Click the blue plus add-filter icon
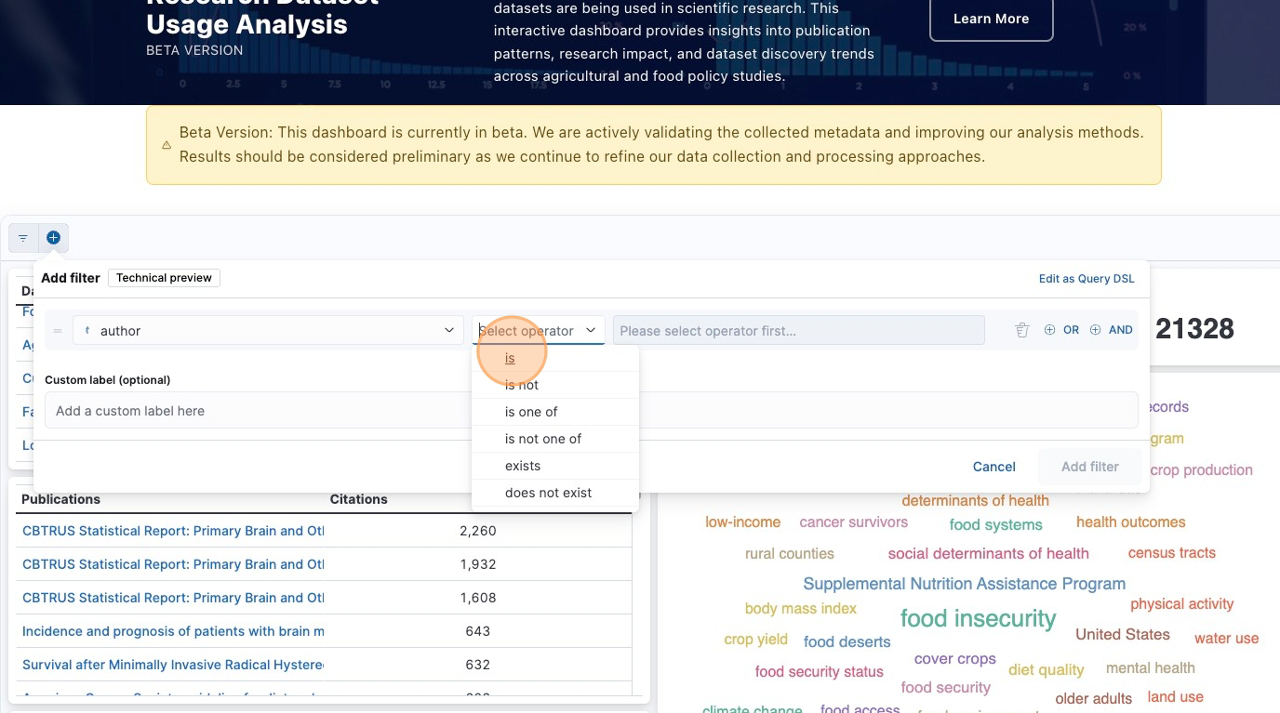Screen dimensions: 1280x713 pos(53,238)
